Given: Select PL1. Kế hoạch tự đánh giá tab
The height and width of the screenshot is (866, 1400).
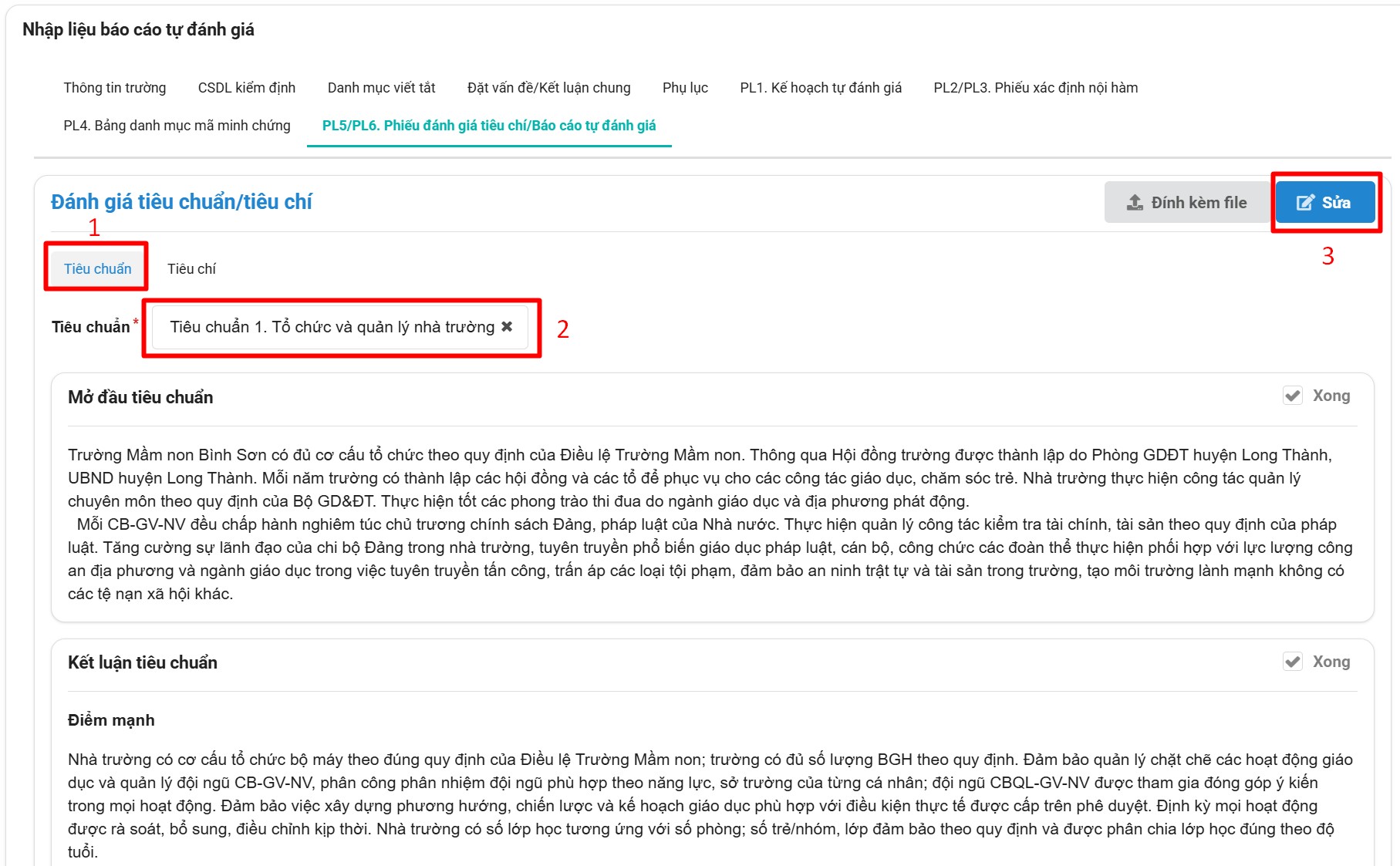Looking at the screenshot, I should click(821, 88).
